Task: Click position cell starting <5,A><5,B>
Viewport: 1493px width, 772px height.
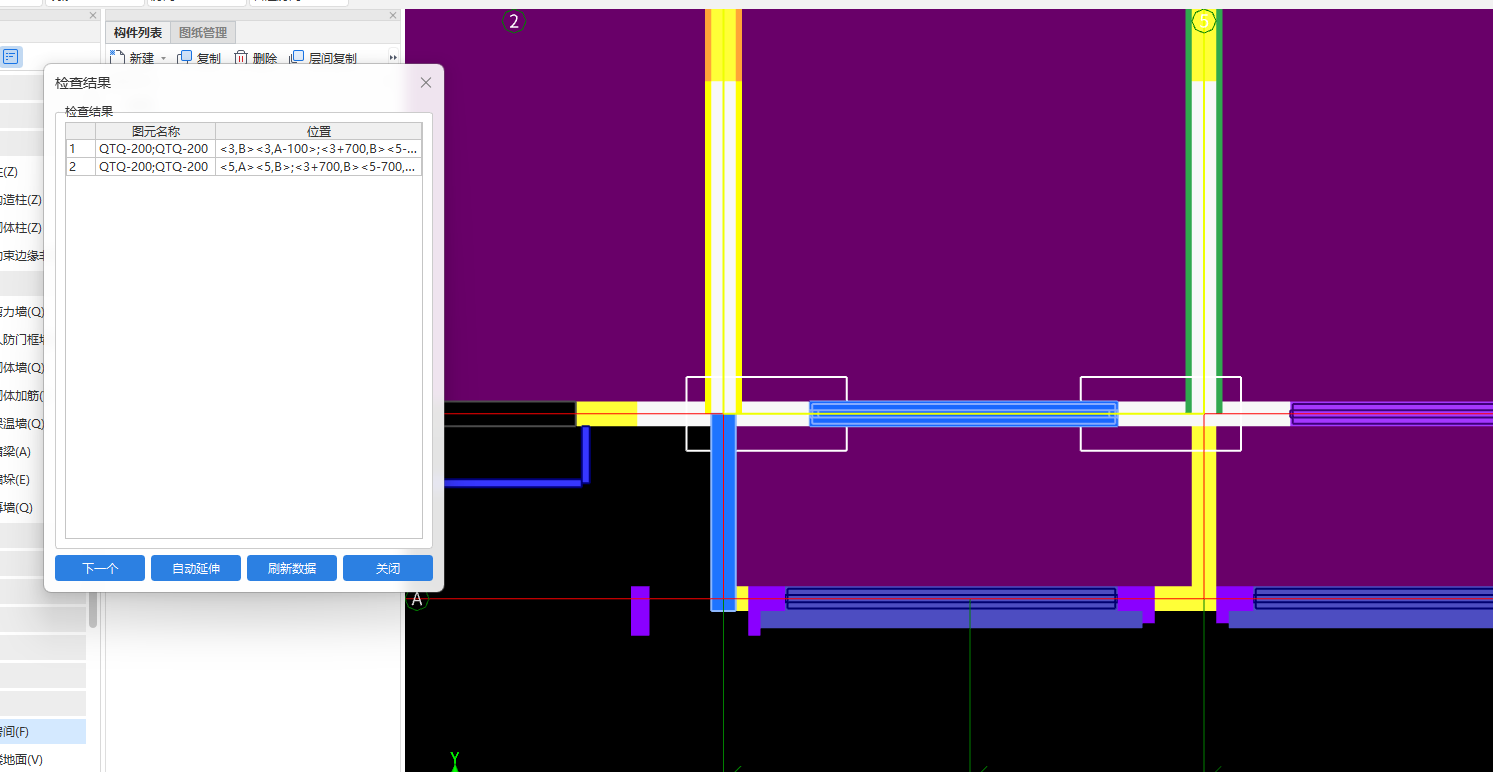Action: [318, 167]
